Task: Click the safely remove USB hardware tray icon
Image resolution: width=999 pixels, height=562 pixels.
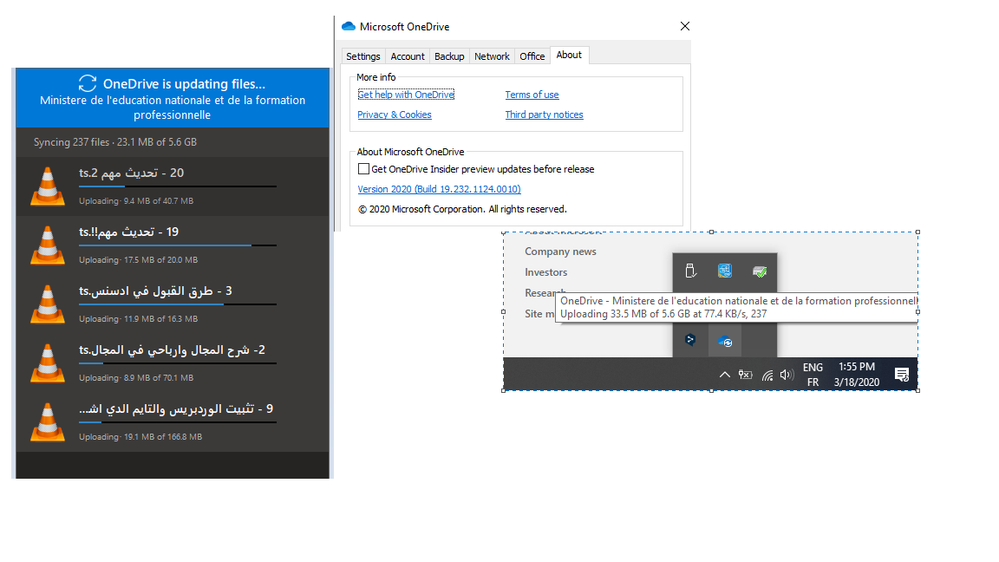Action: (690, 271)
